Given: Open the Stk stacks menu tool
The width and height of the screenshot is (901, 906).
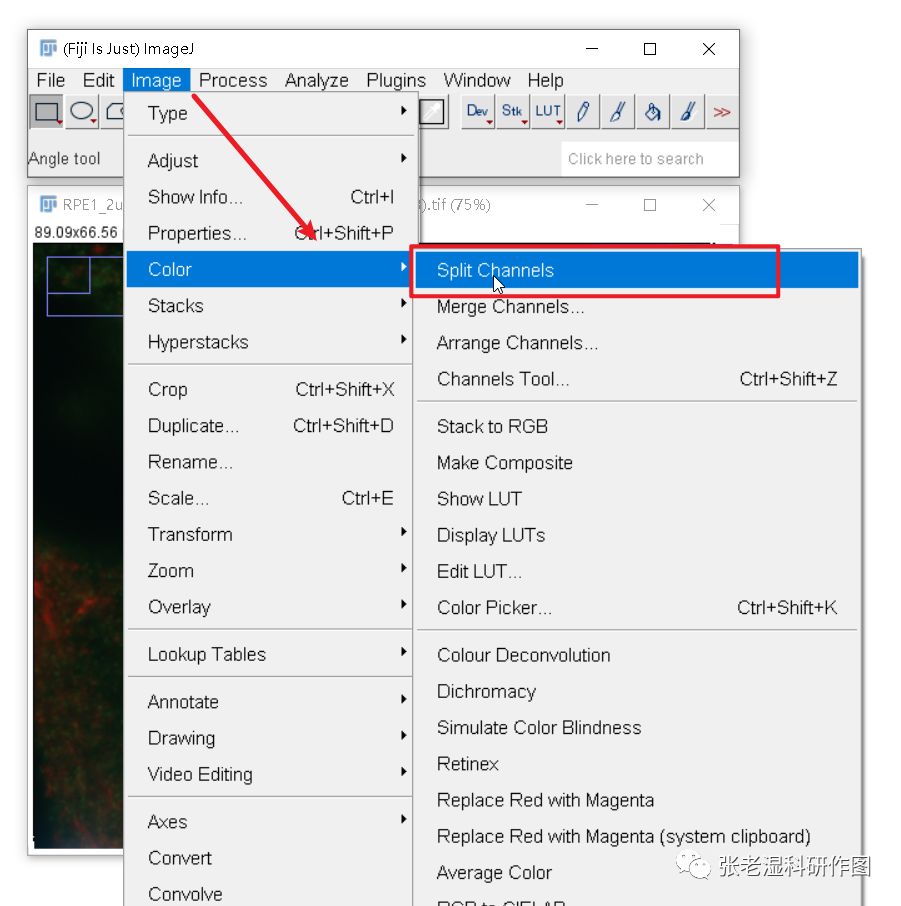Looking at the screenshot, I should (x=513, y=112).
